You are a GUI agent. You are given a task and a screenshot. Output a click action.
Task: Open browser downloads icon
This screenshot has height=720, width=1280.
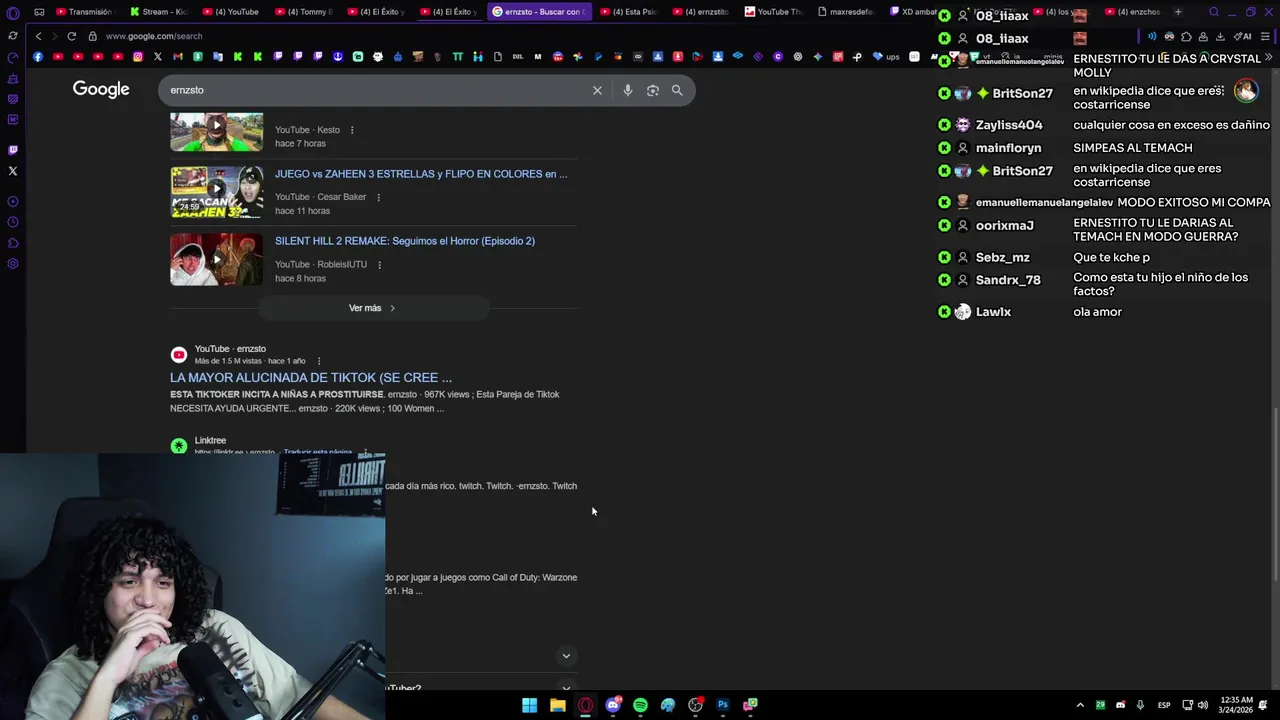(x=1220, y=36)
